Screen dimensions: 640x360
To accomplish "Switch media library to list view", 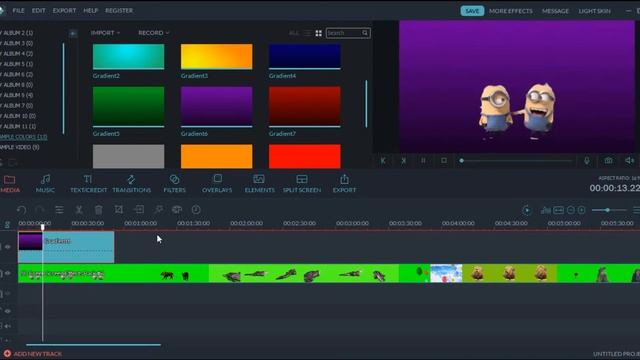I will (x=307, y=33).
